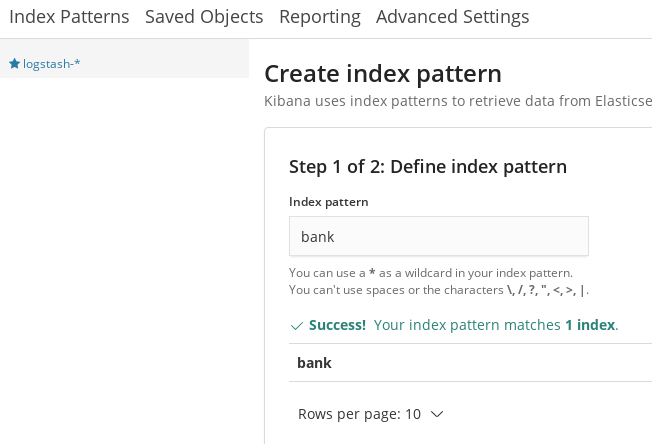Go to the Reporting tab
652x444 pixels.
[x=320, y=17]
